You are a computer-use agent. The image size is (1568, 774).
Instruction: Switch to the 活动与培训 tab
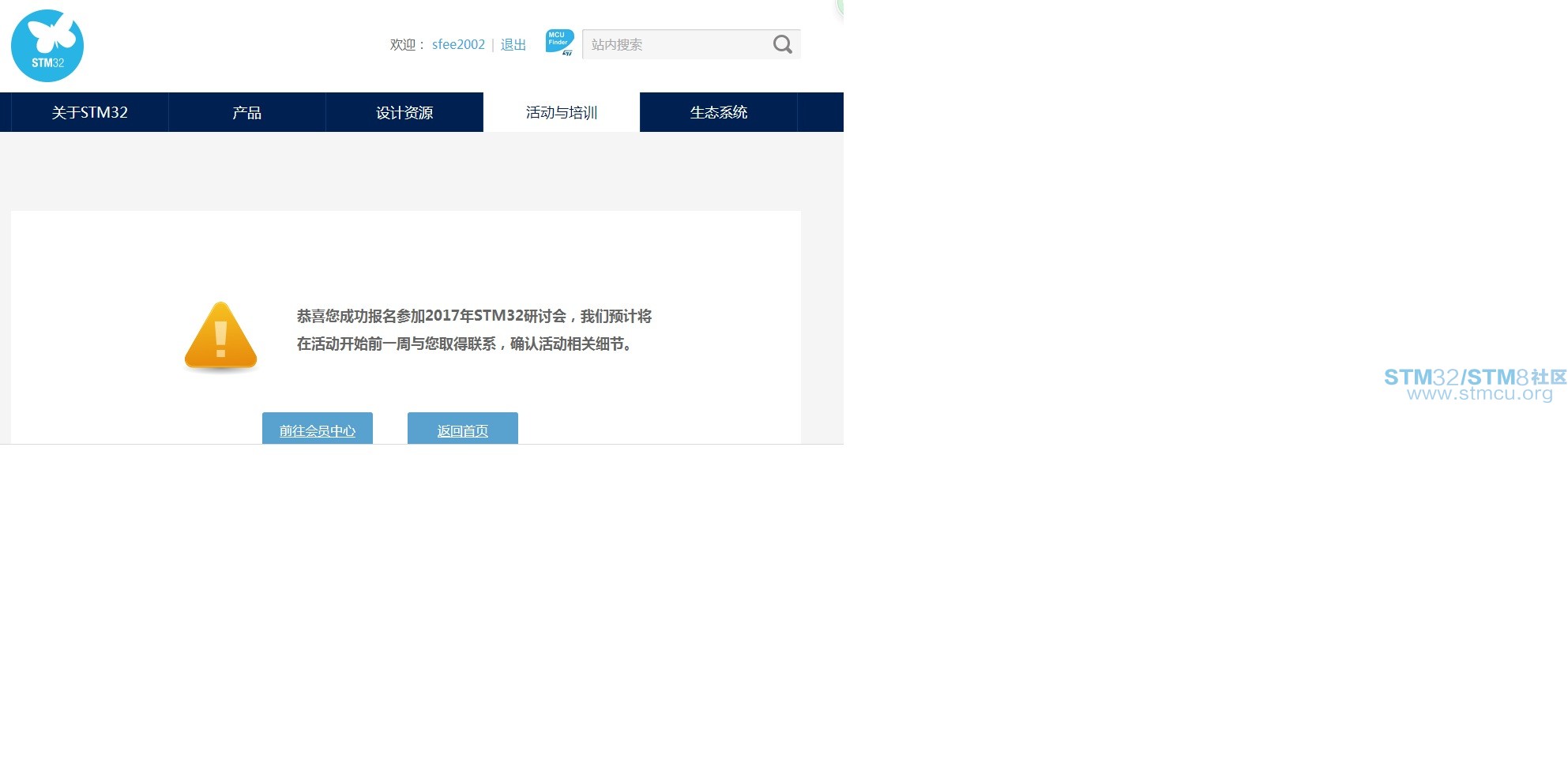[x=561, y=112]
